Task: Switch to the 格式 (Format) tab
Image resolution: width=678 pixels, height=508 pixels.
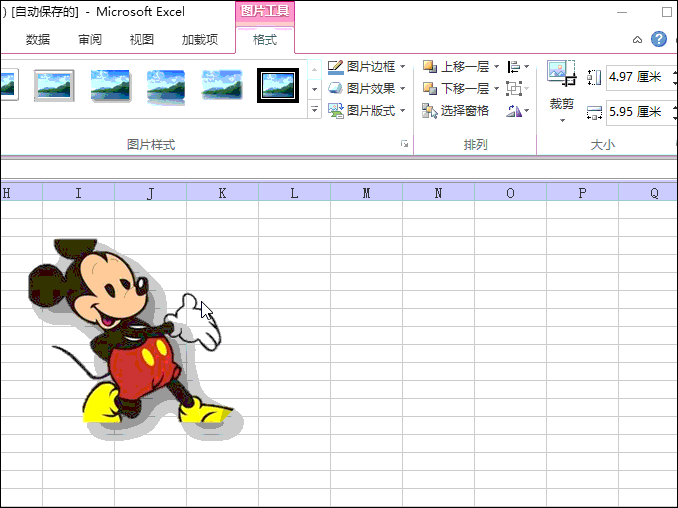Action: tap(265, 40)
